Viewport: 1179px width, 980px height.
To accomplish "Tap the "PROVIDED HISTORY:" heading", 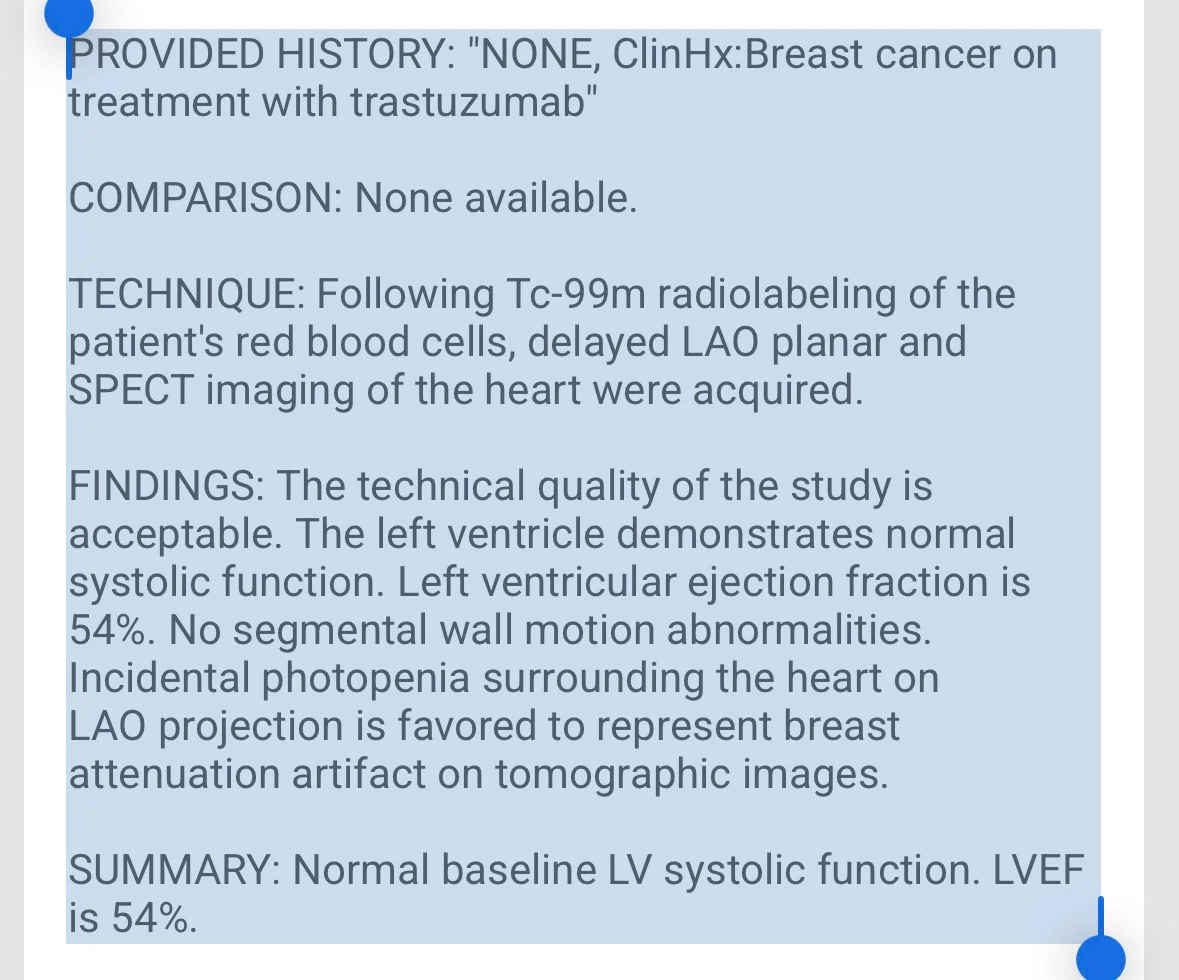I will click(262, 54).
